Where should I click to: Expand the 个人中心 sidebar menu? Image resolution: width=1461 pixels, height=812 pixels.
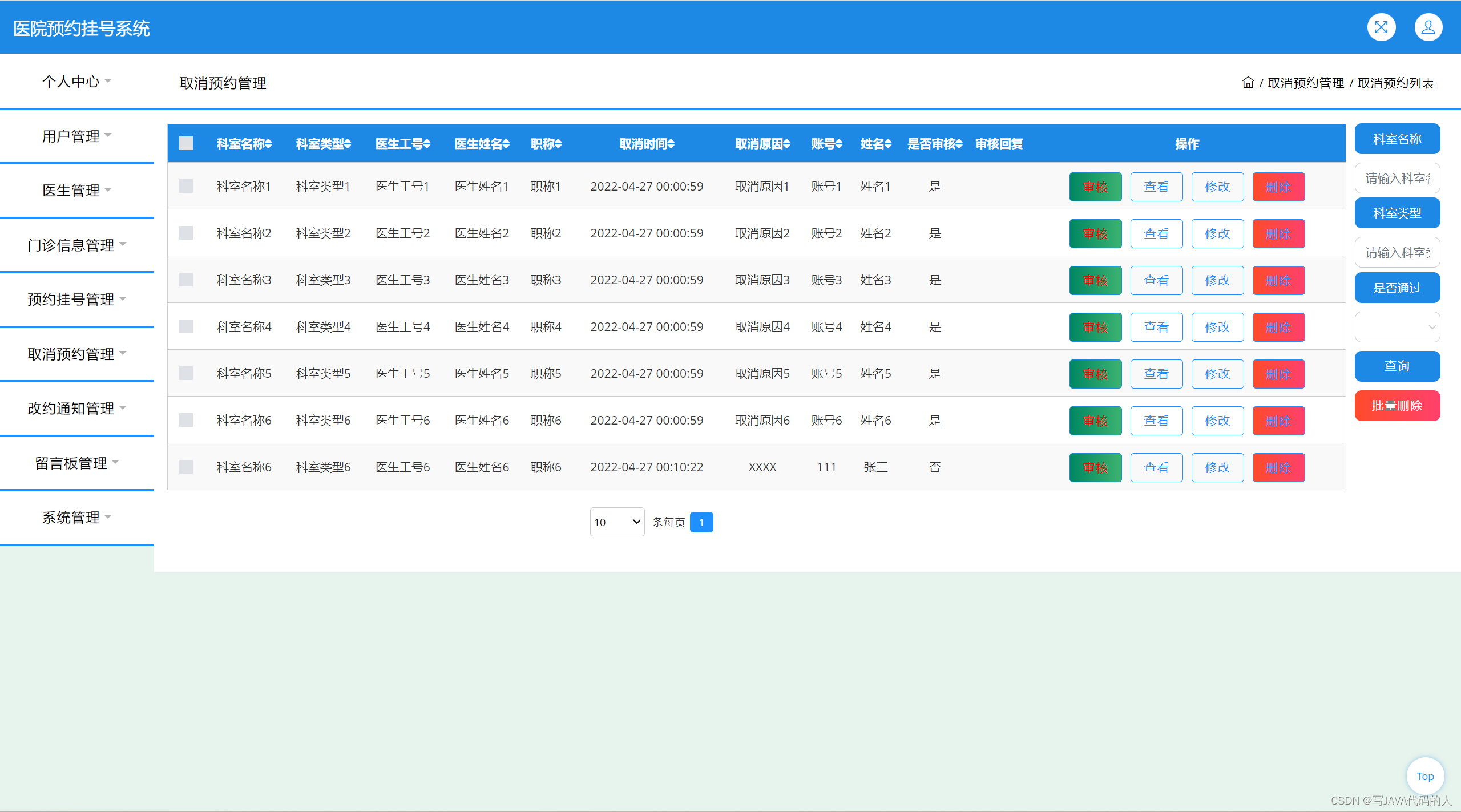76,81
